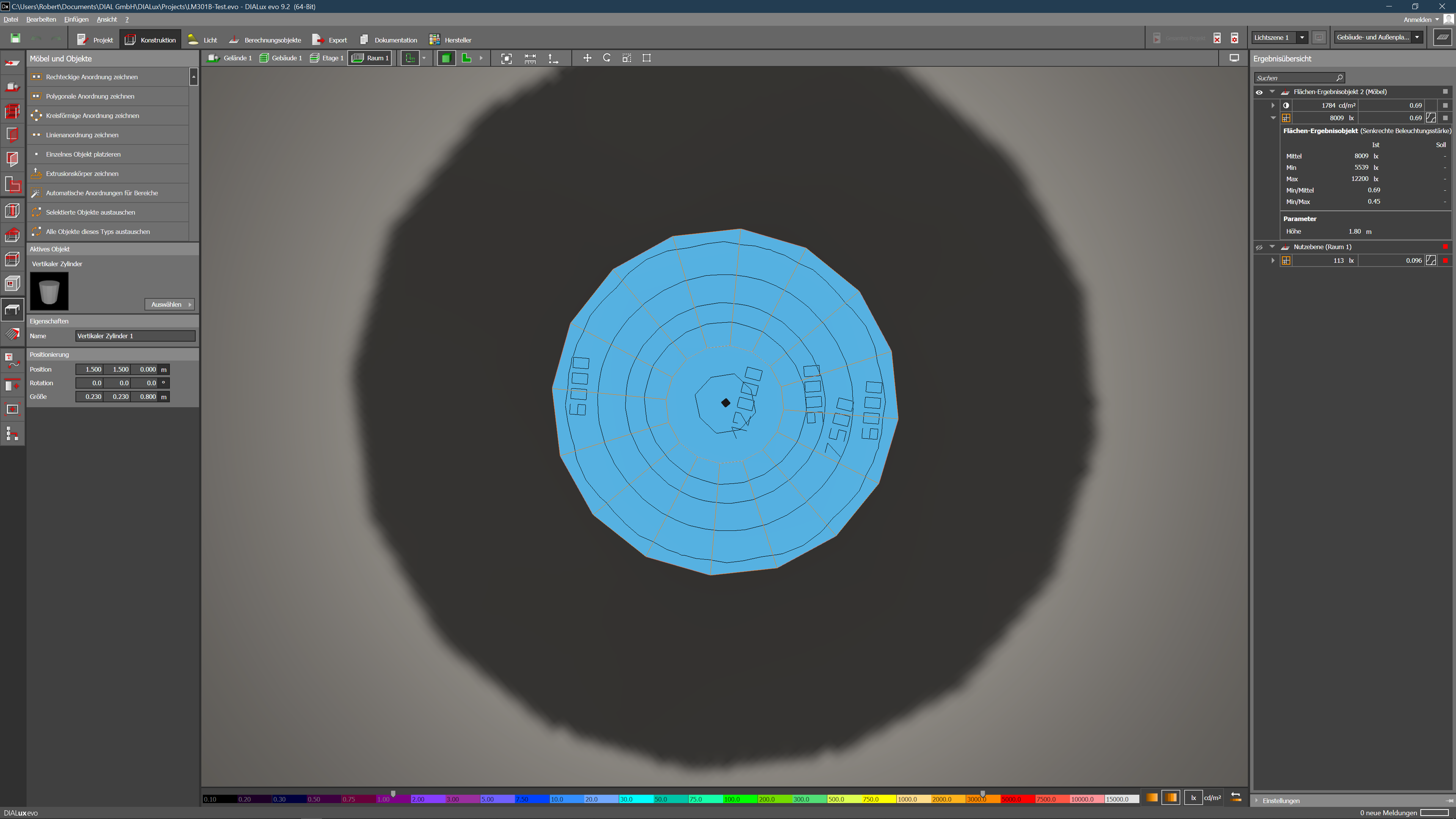Open the Einfügen menu

pyautogui.click(x=76, y=19)
